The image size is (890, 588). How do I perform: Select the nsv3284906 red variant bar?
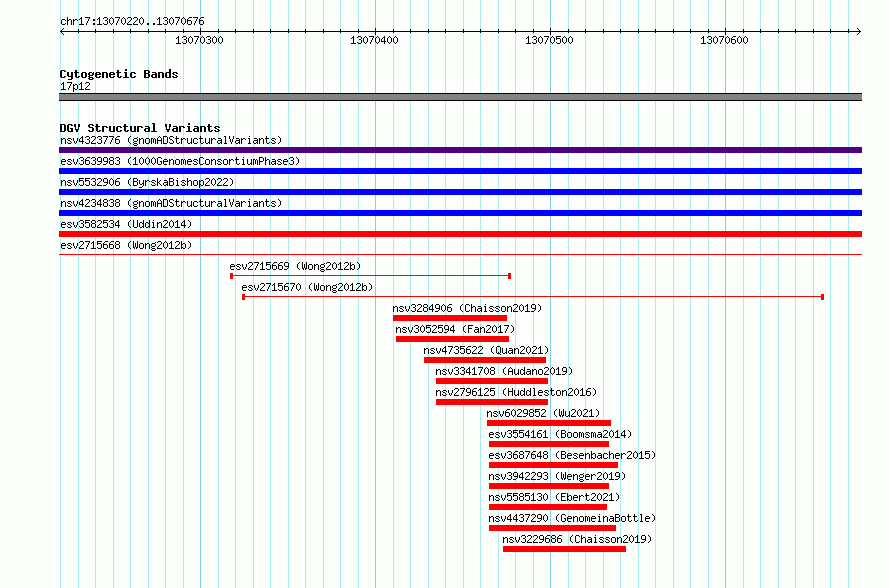pyautogui.click(x=450, y=318)
